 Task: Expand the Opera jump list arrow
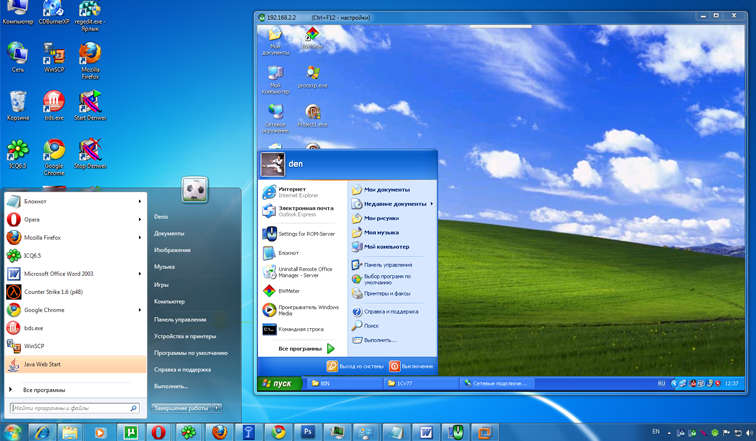pos(141,219)
